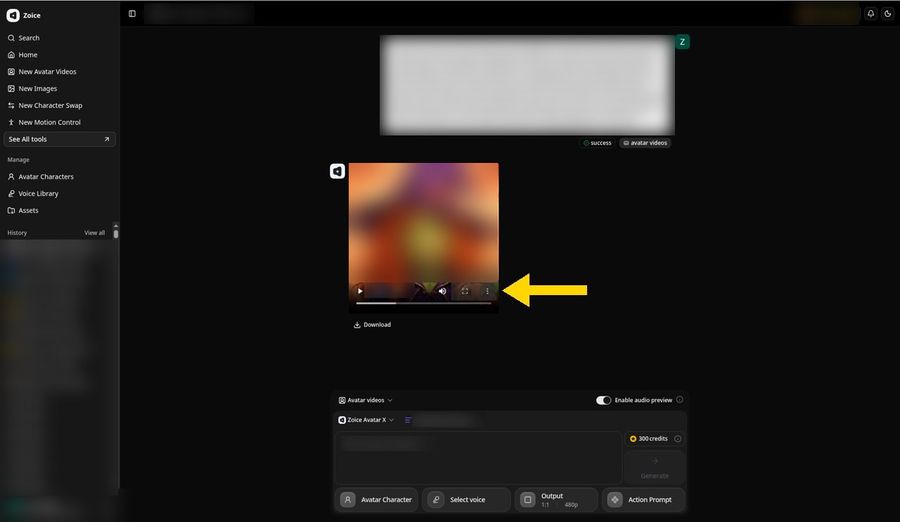900x522 pixels.
Task: Click into the prompt text area
Action: tap(478, 458)
